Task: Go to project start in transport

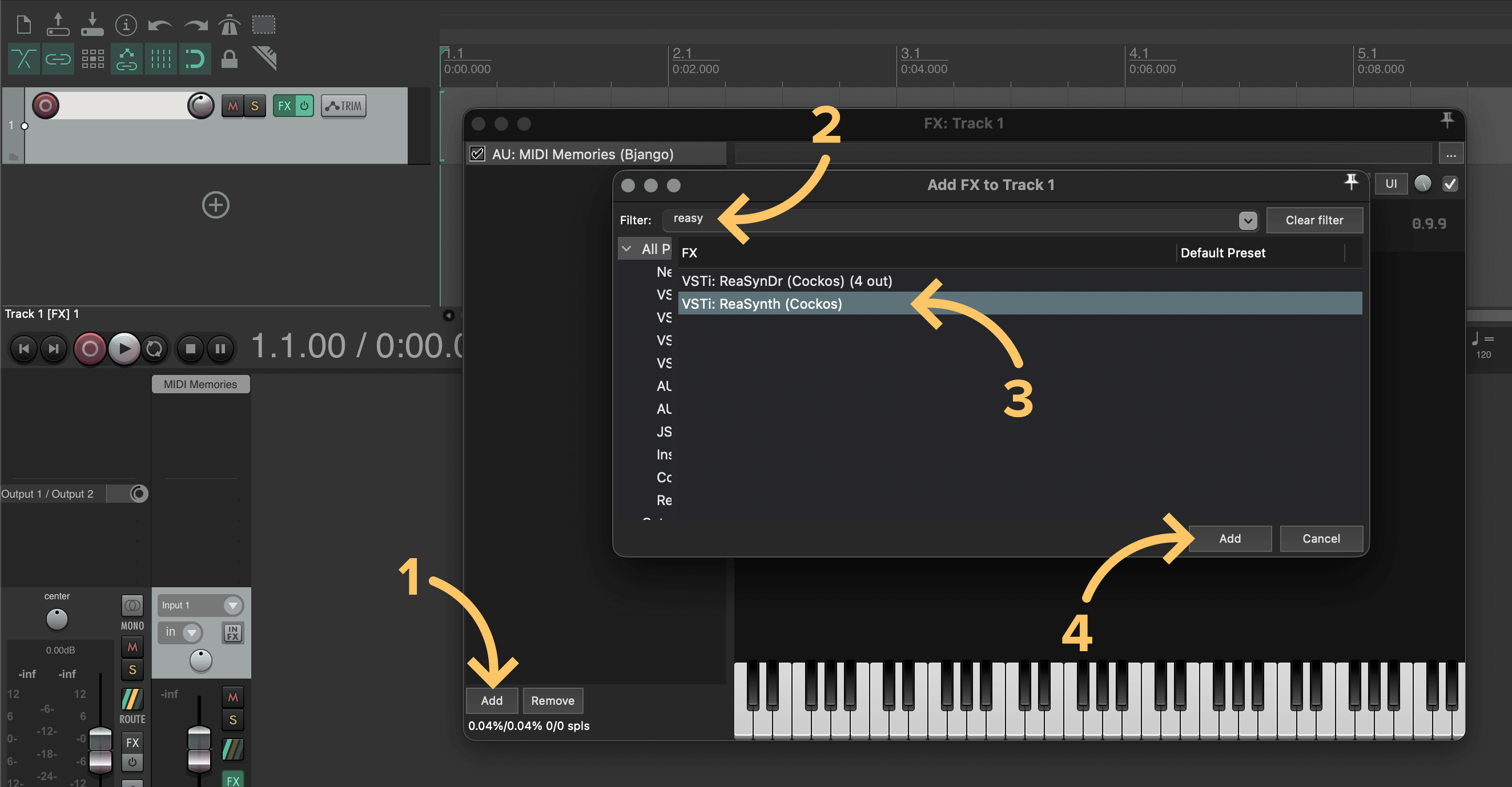Action: coord(24,349)
